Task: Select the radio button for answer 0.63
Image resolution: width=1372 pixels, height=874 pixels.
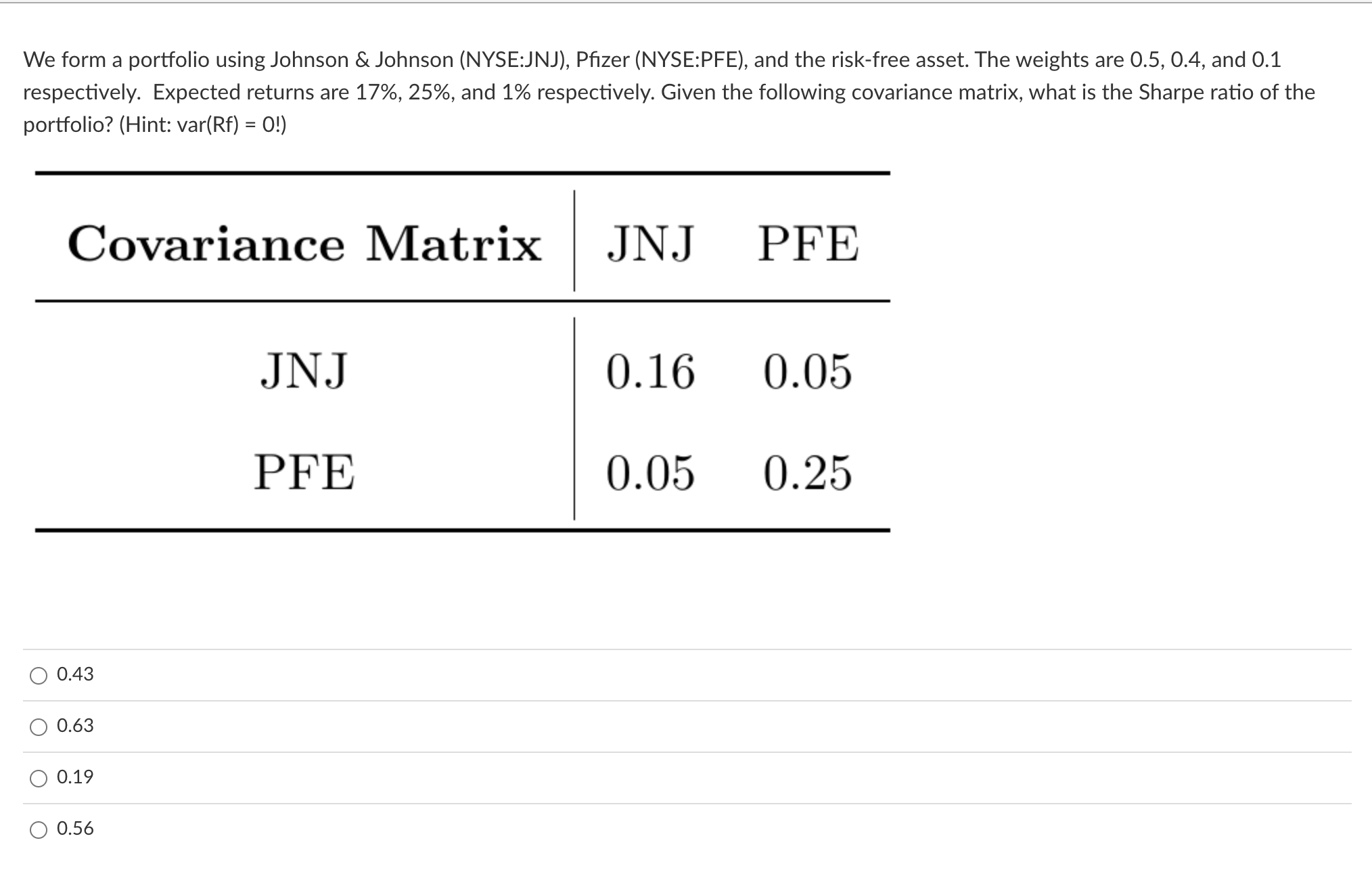Action: pos(39,725)
